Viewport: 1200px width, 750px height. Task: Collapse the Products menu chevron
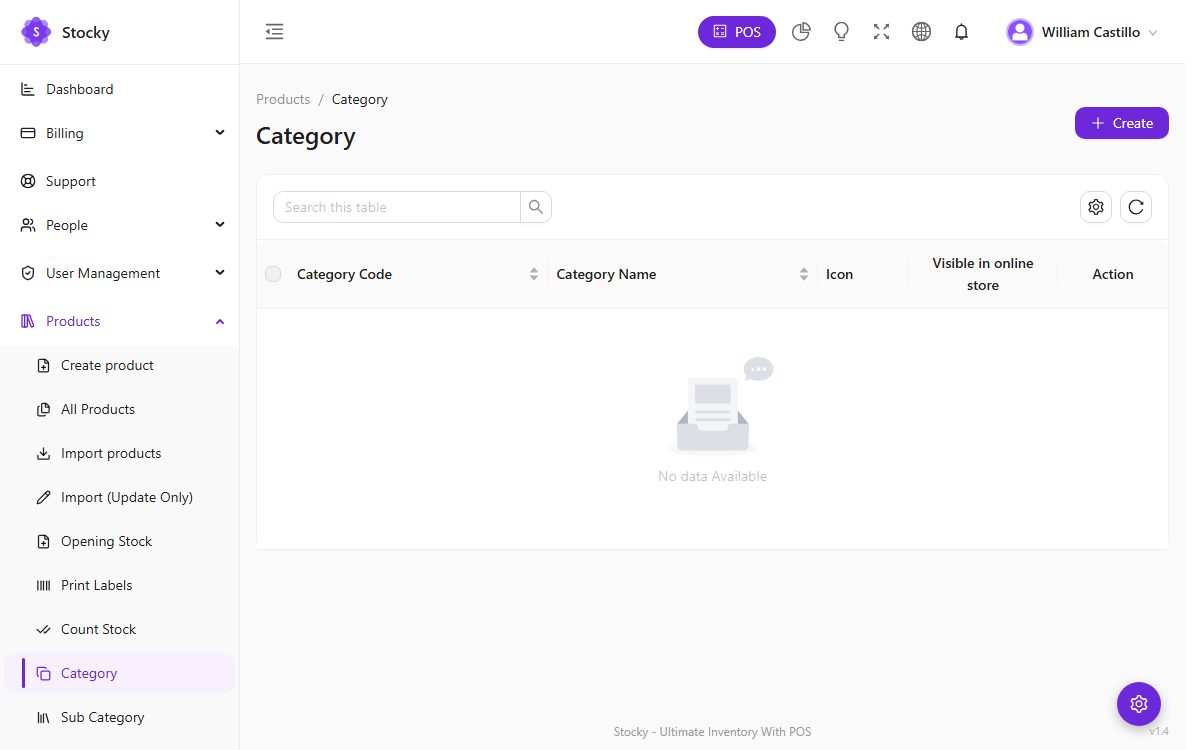220,321
